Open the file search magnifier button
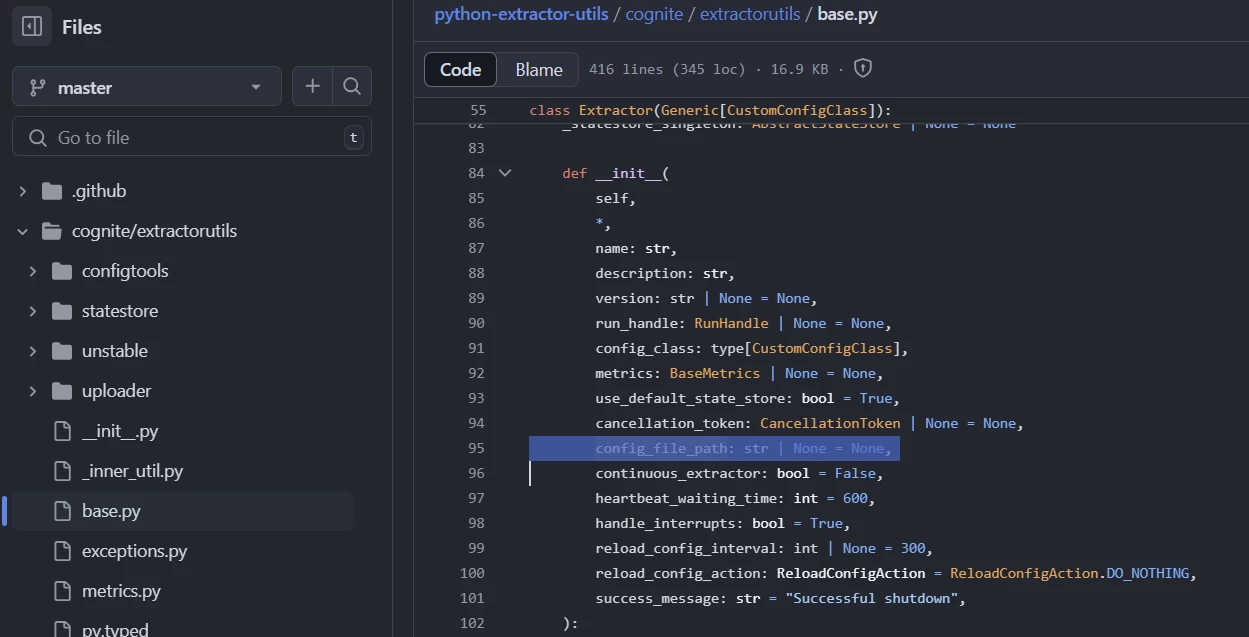This screenshot has height=637, width=1249. click(352, 87)
